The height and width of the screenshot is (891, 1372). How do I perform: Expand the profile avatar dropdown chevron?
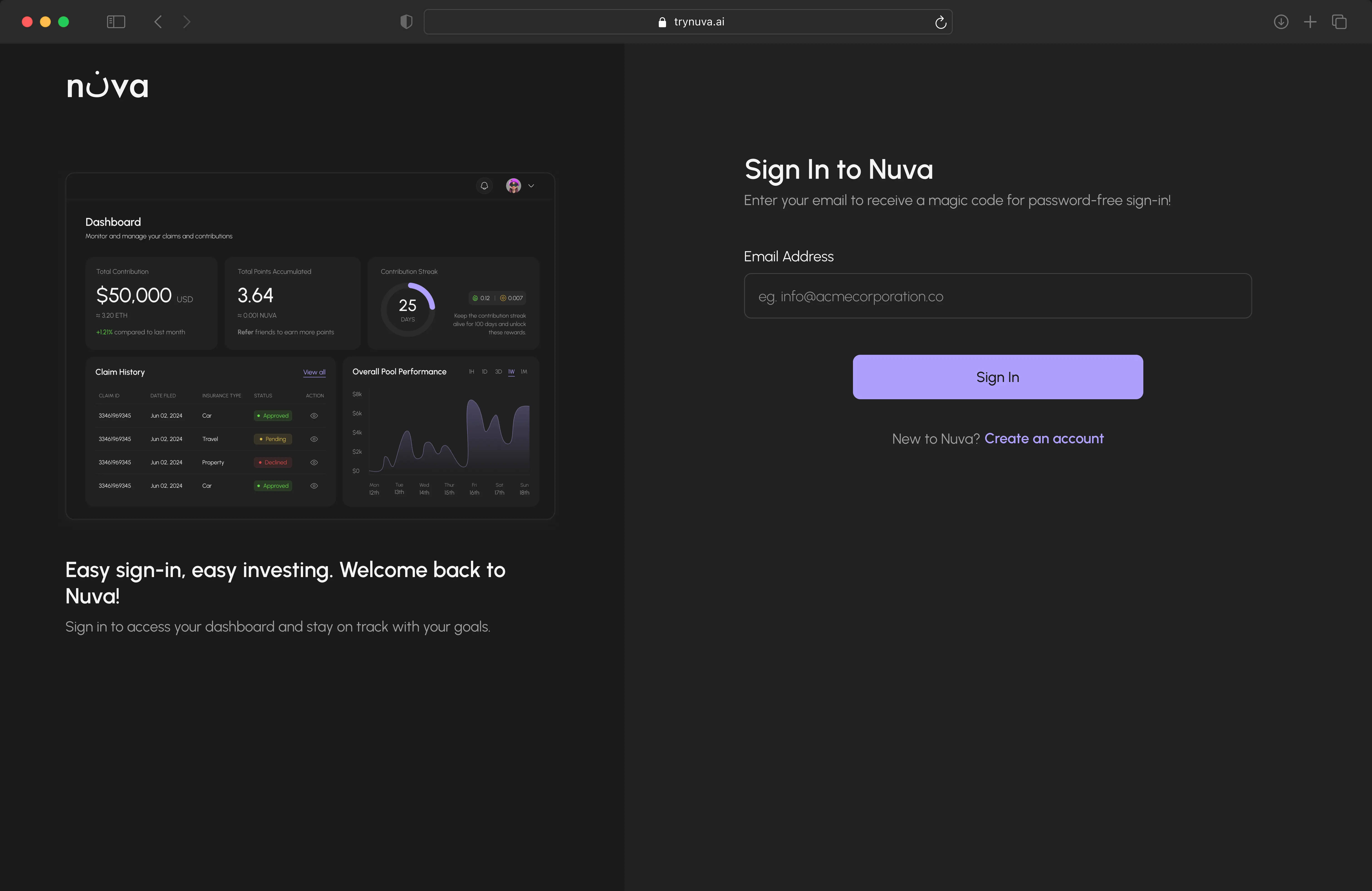coord(531,186)
